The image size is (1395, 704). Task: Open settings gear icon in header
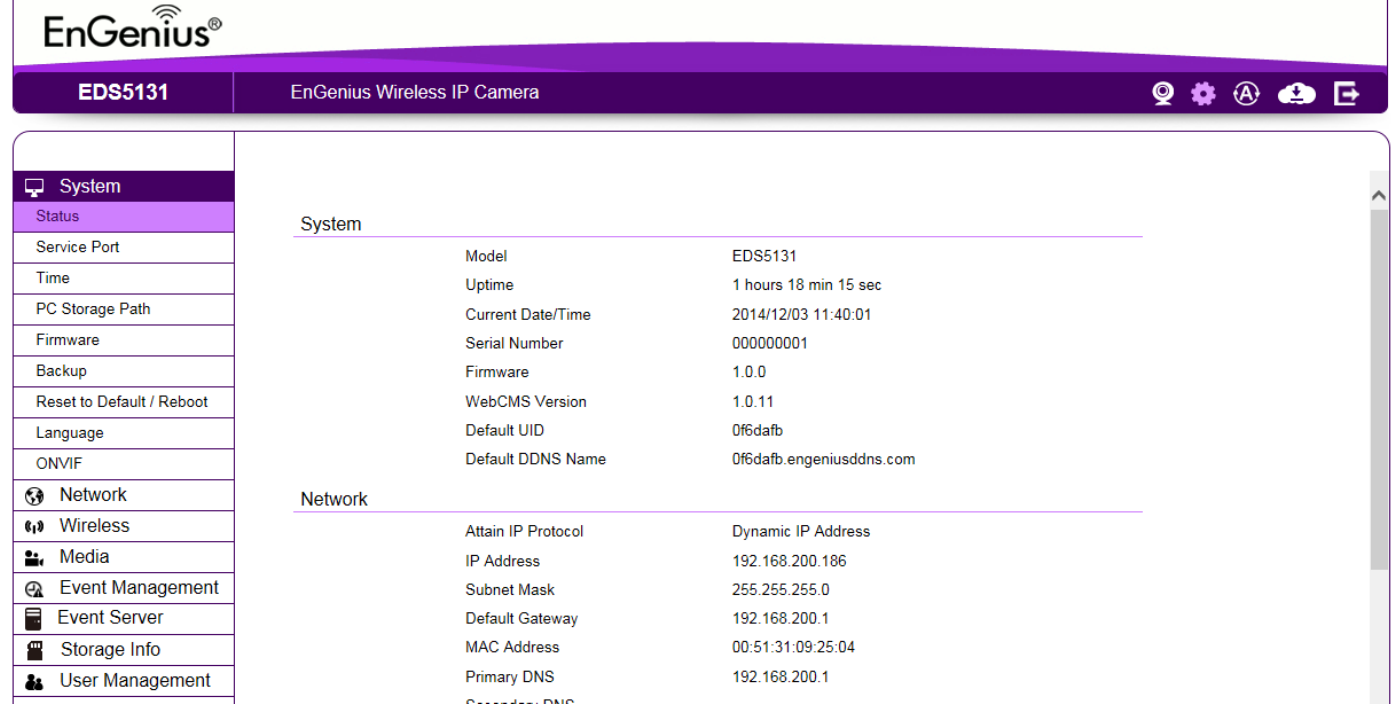point(1203,93)
